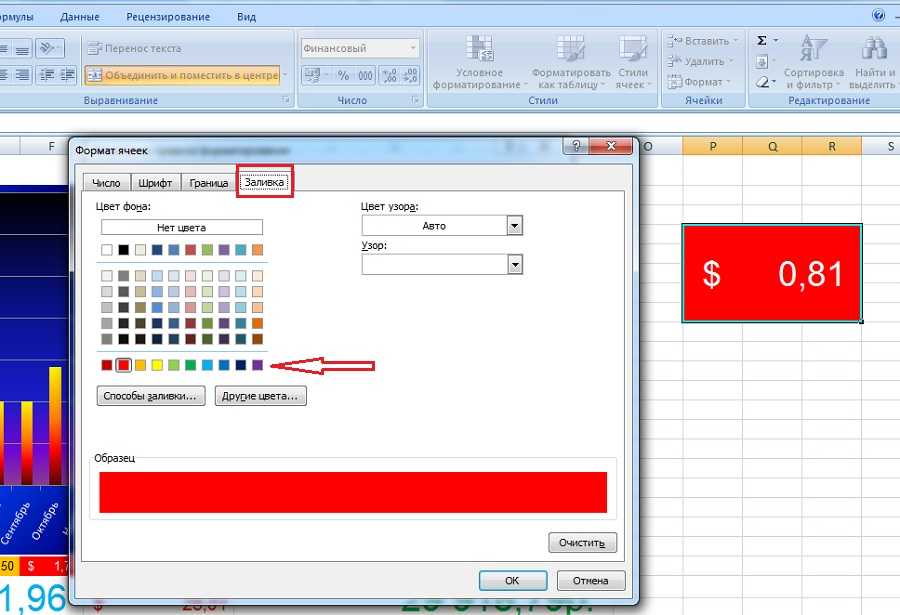Click the Excel help question mark icon
Image resolution: width=900 pixels, height=615 pixels.
click(x=879, y=16)
